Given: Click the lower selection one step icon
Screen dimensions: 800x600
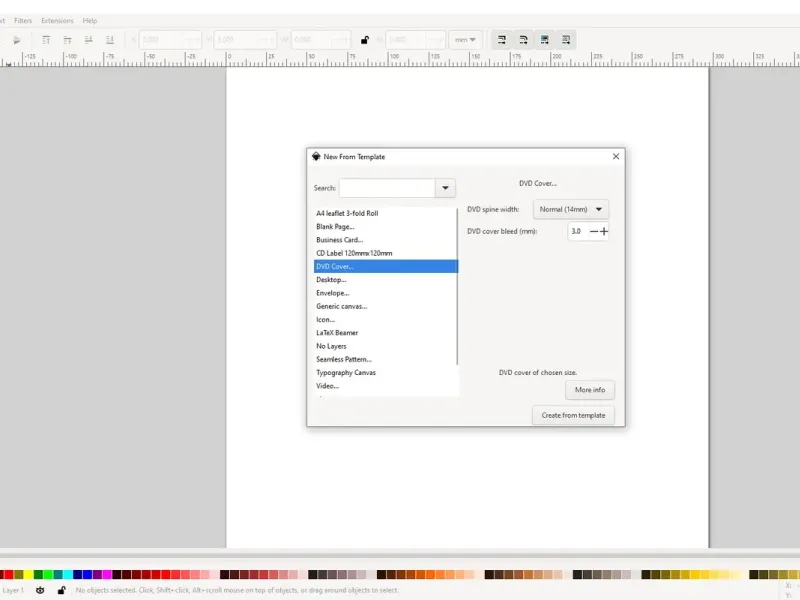Looking at the screenshot, I should [x=89, y=40].
